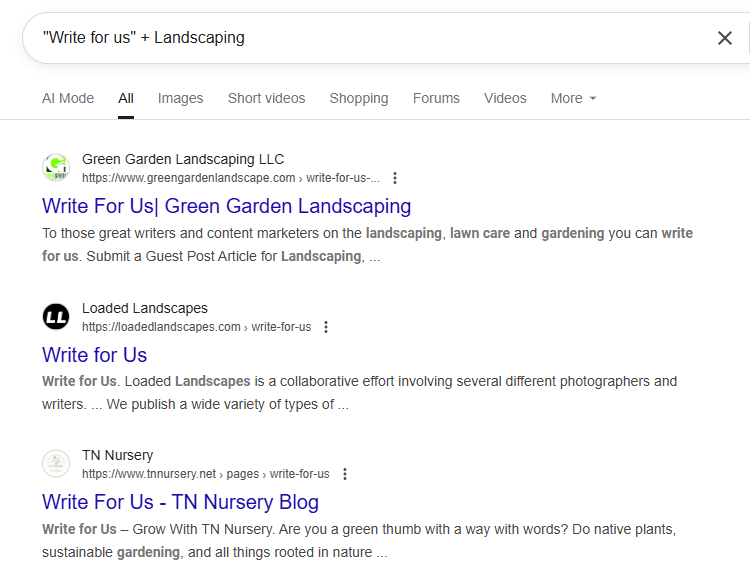Expand the More search filters dropdown

[573, 98]
